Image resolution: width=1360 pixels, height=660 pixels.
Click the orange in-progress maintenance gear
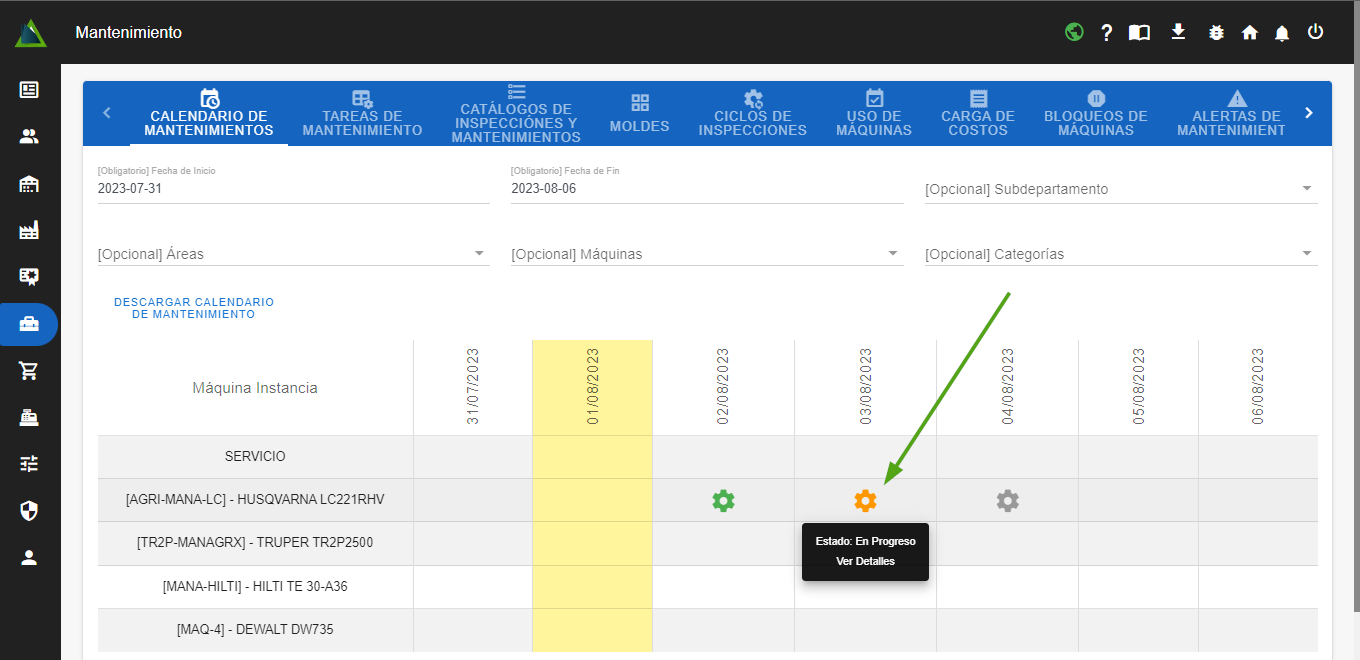coord(865,501)
